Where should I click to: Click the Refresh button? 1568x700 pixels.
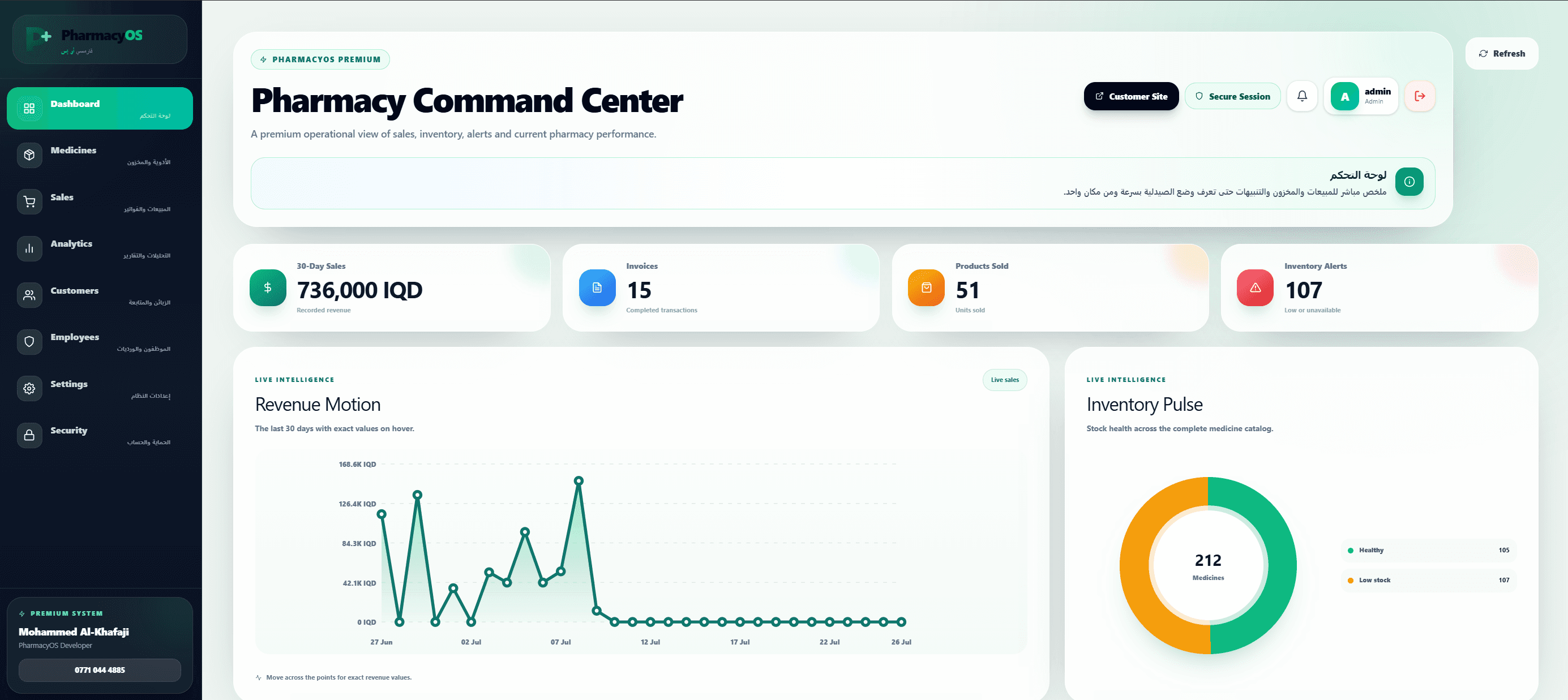click(x=1502, y=54)
